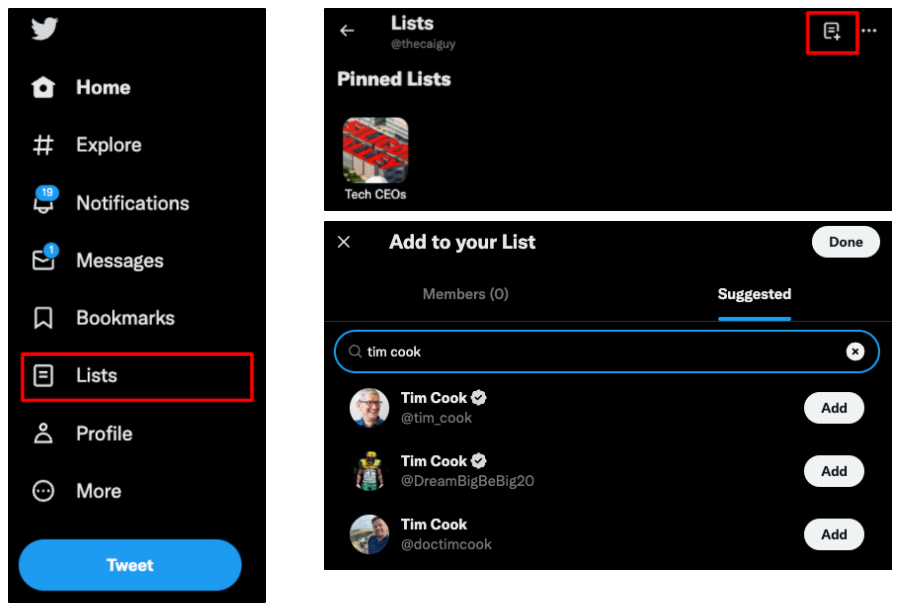Open Lists in the sidebar
This screenshot has width=901, height=611.
[96, 376]
